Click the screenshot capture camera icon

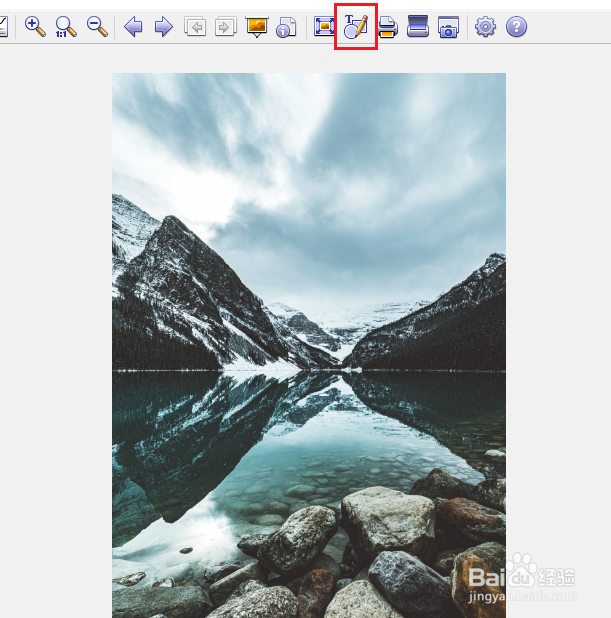pyautogui.click(x=448, y=27)
